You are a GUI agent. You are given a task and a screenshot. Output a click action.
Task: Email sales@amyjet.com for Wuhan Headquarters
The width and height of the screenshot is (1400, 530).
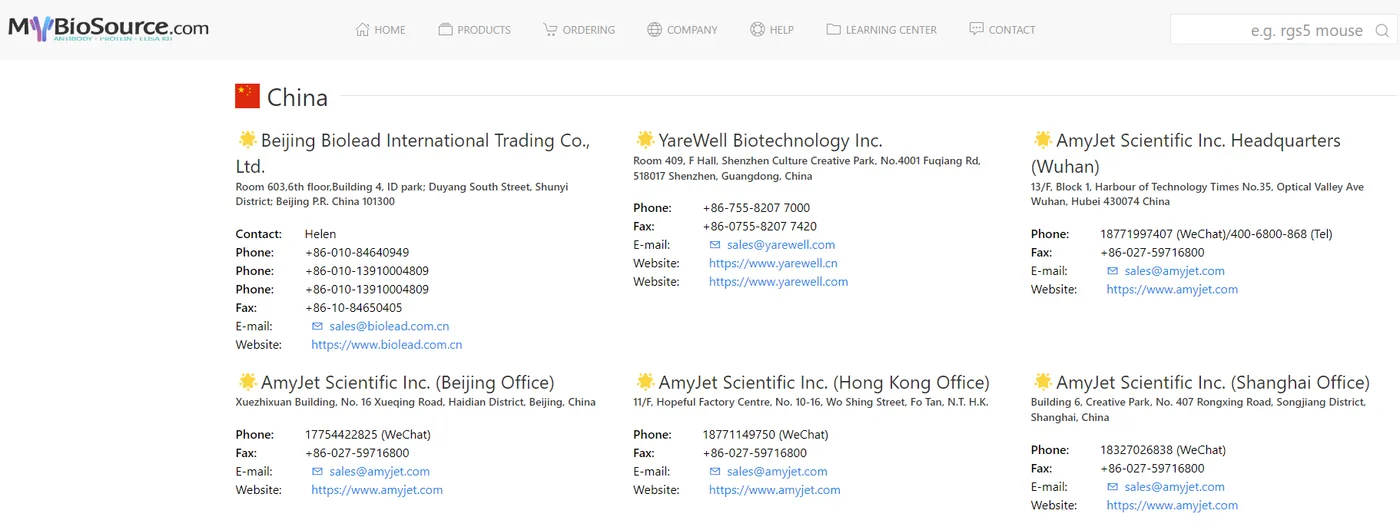click(1175, 271)
